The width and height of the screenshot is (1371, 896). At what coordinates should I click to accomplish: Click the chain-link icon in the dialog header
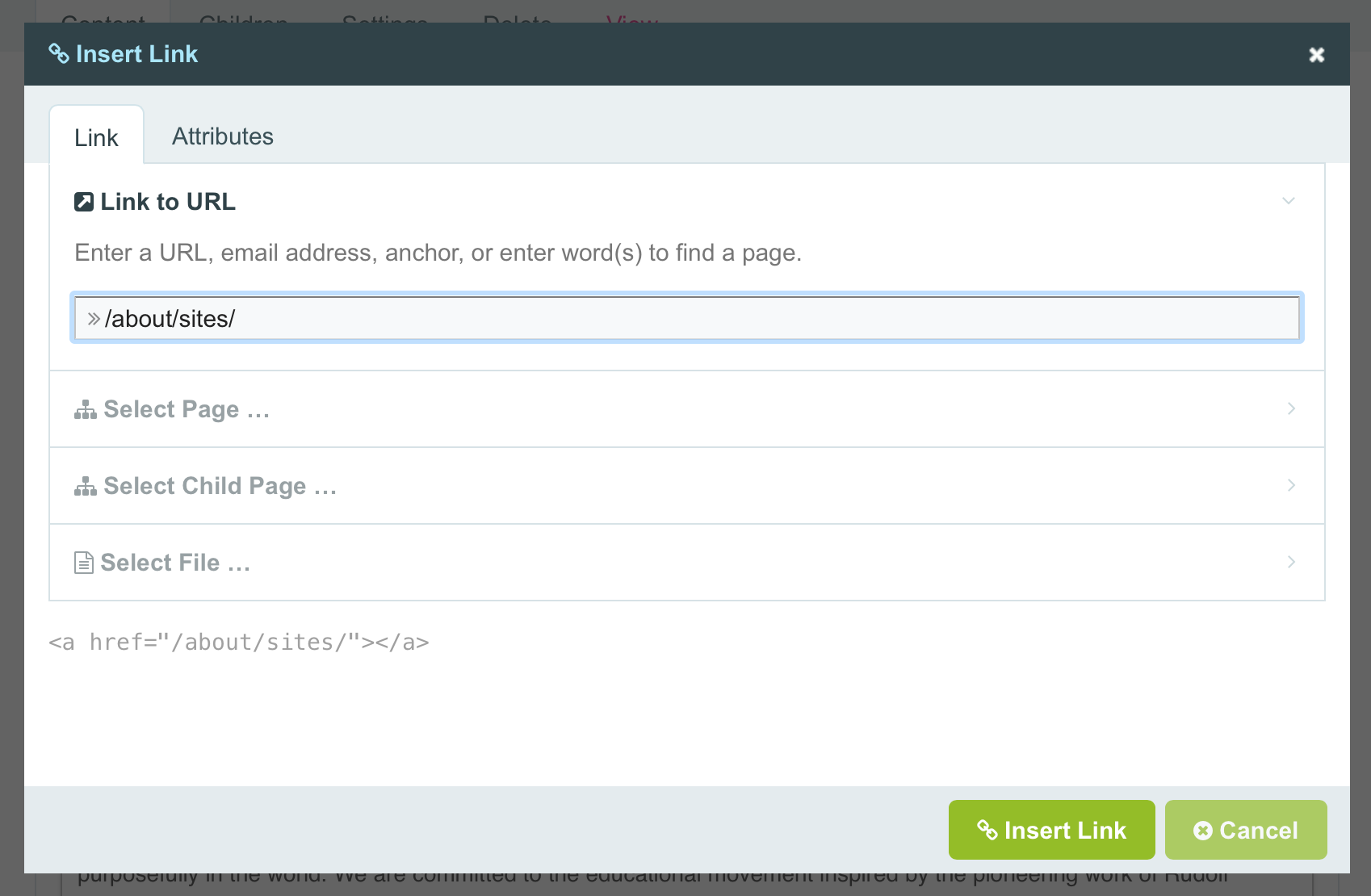59,53
